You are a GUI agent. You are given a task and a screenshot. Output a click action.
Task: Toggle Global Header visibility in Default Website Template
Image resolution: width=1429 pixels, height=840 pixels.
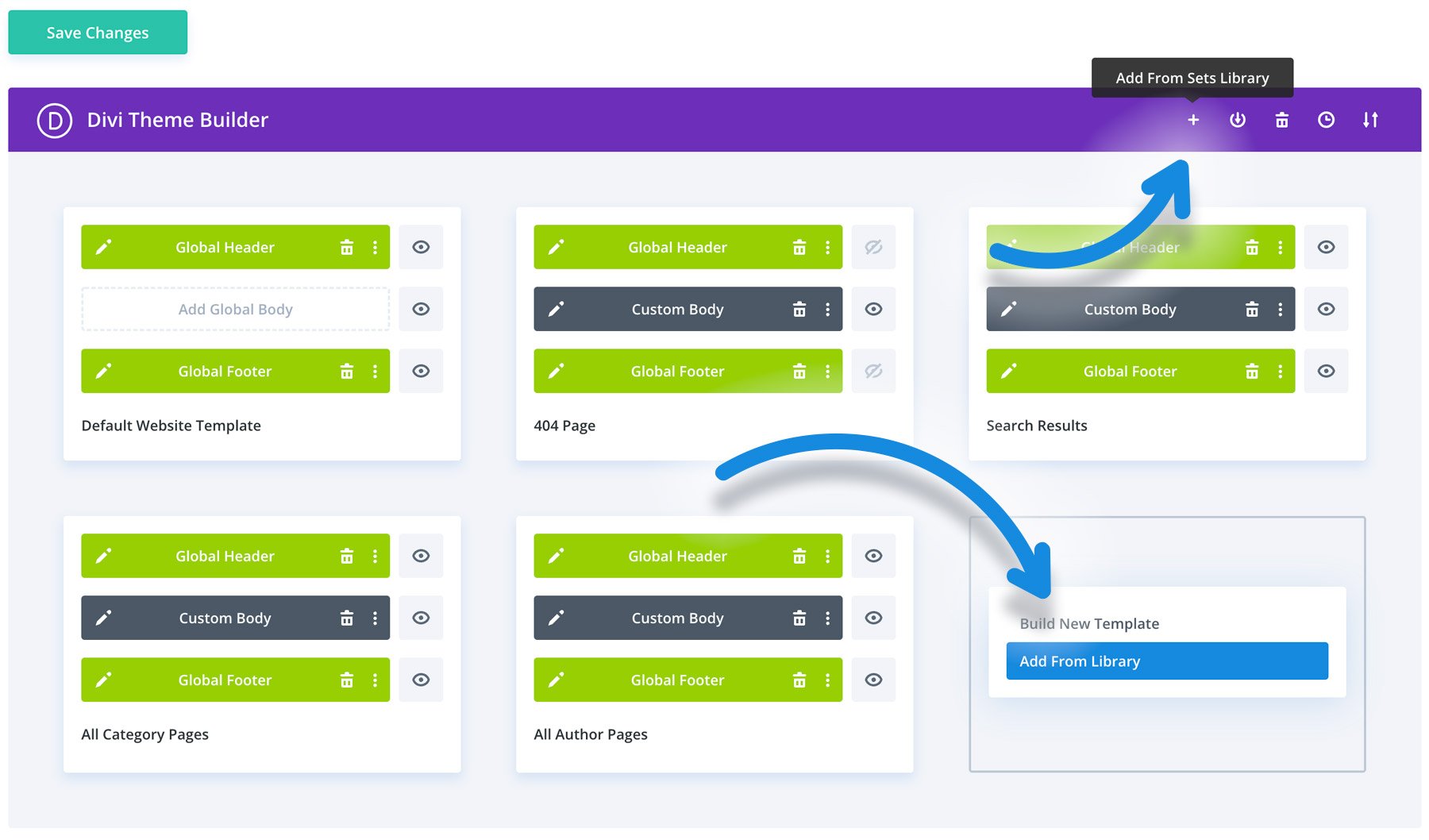coord(421,247)
